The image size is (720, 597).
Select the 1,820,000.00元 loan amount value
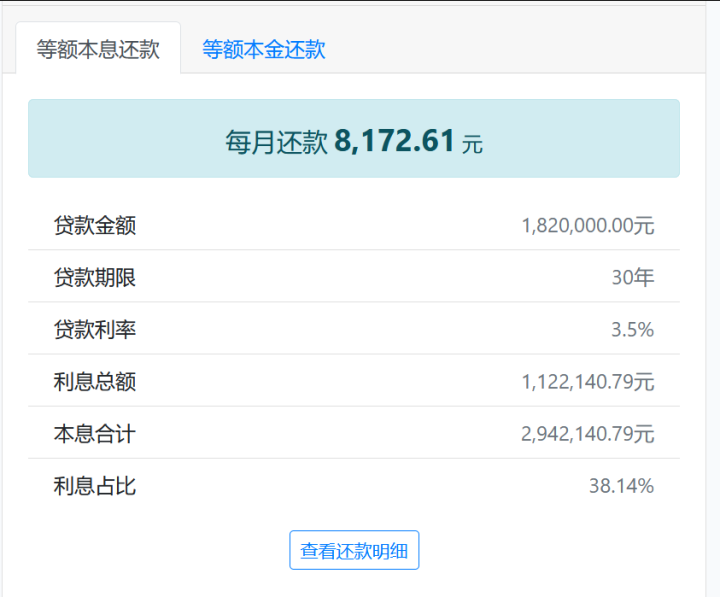pyautogui.click(x=588, y=225)
